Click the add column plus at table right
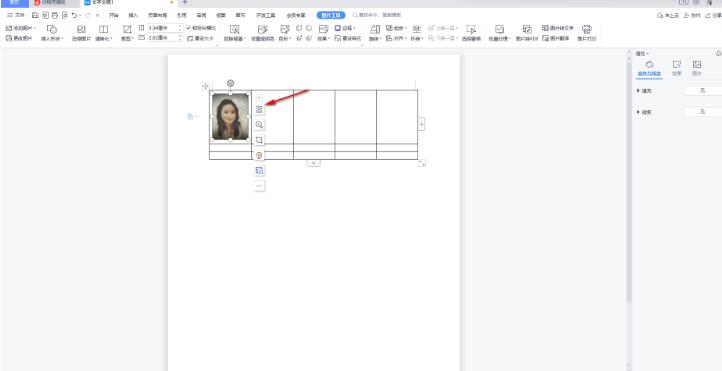722x371 pixels. [x=421, y=124]
